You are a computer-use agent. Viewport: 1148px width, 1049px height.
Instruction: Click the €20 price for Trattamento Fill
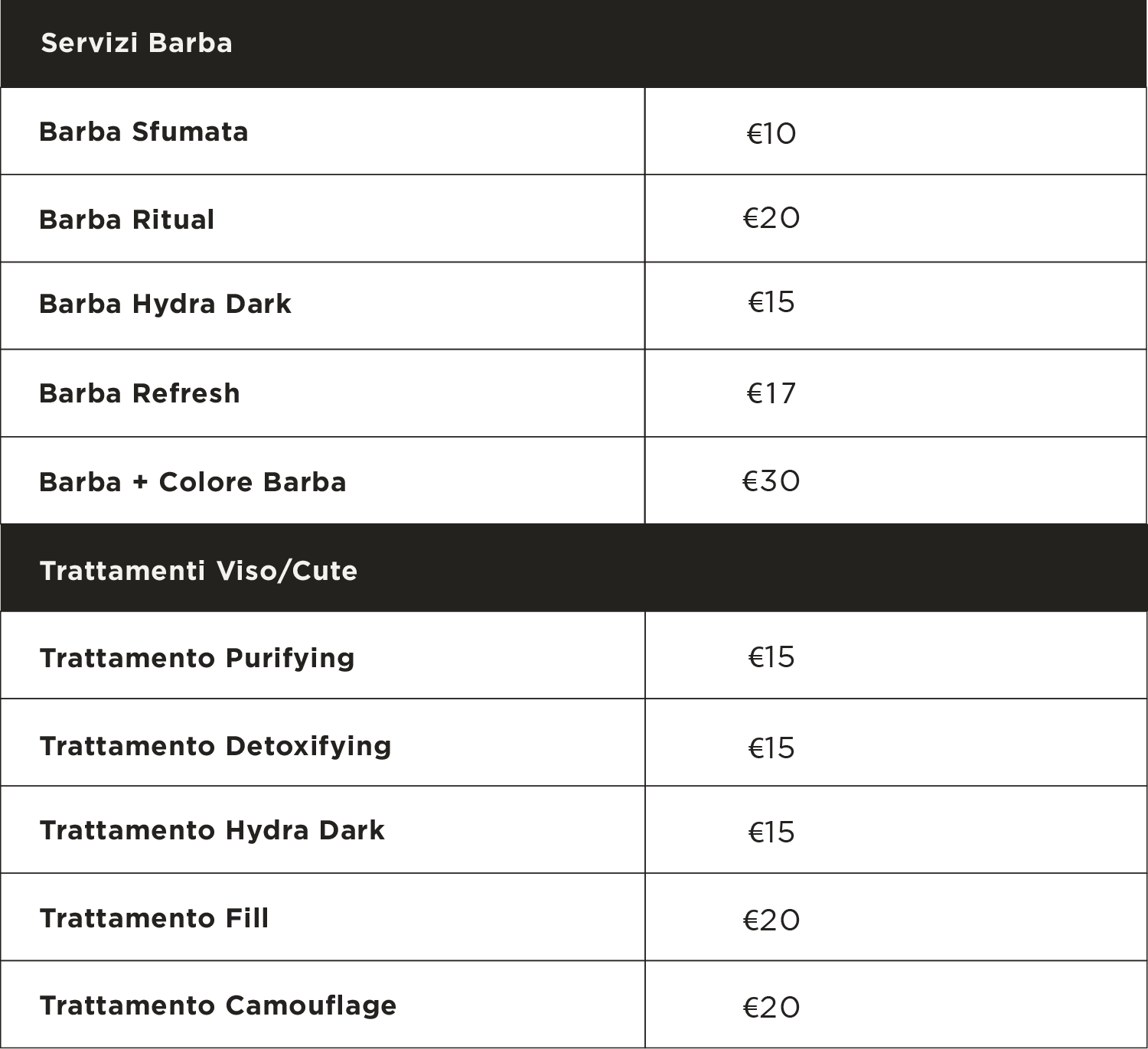tap(771, 920)
